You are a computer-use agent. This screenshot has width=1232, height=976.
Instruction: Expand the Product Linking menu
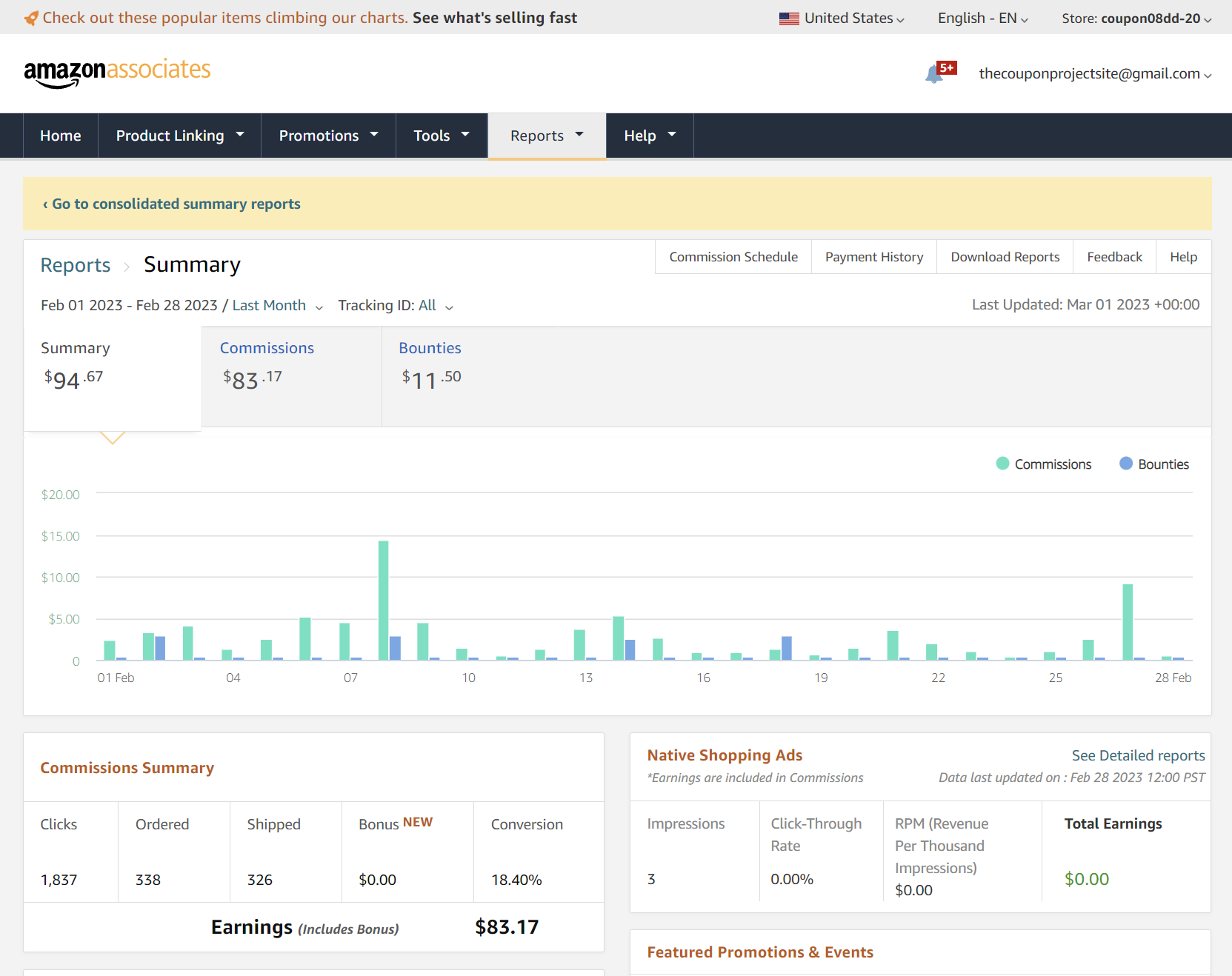pyautogui.click(x=180, y=136)
